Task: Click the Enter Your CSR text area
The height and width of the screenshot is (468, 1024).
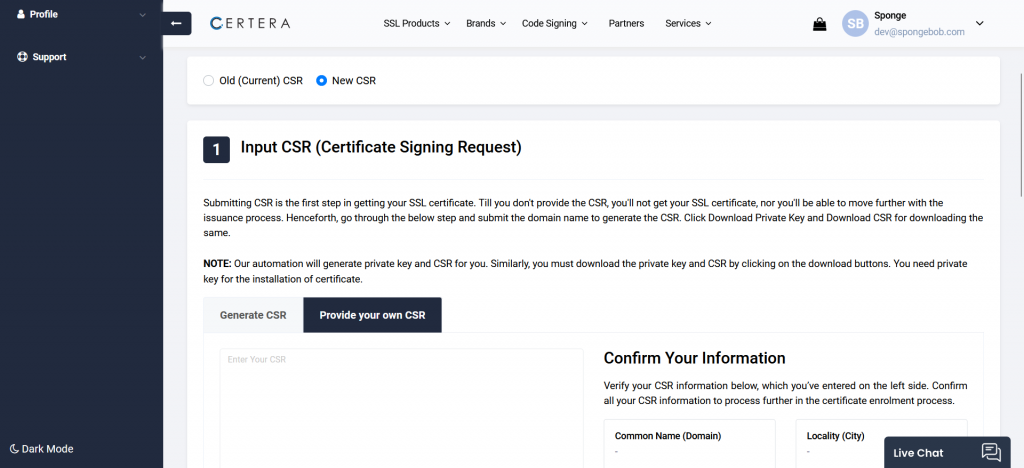Action: 402,408
